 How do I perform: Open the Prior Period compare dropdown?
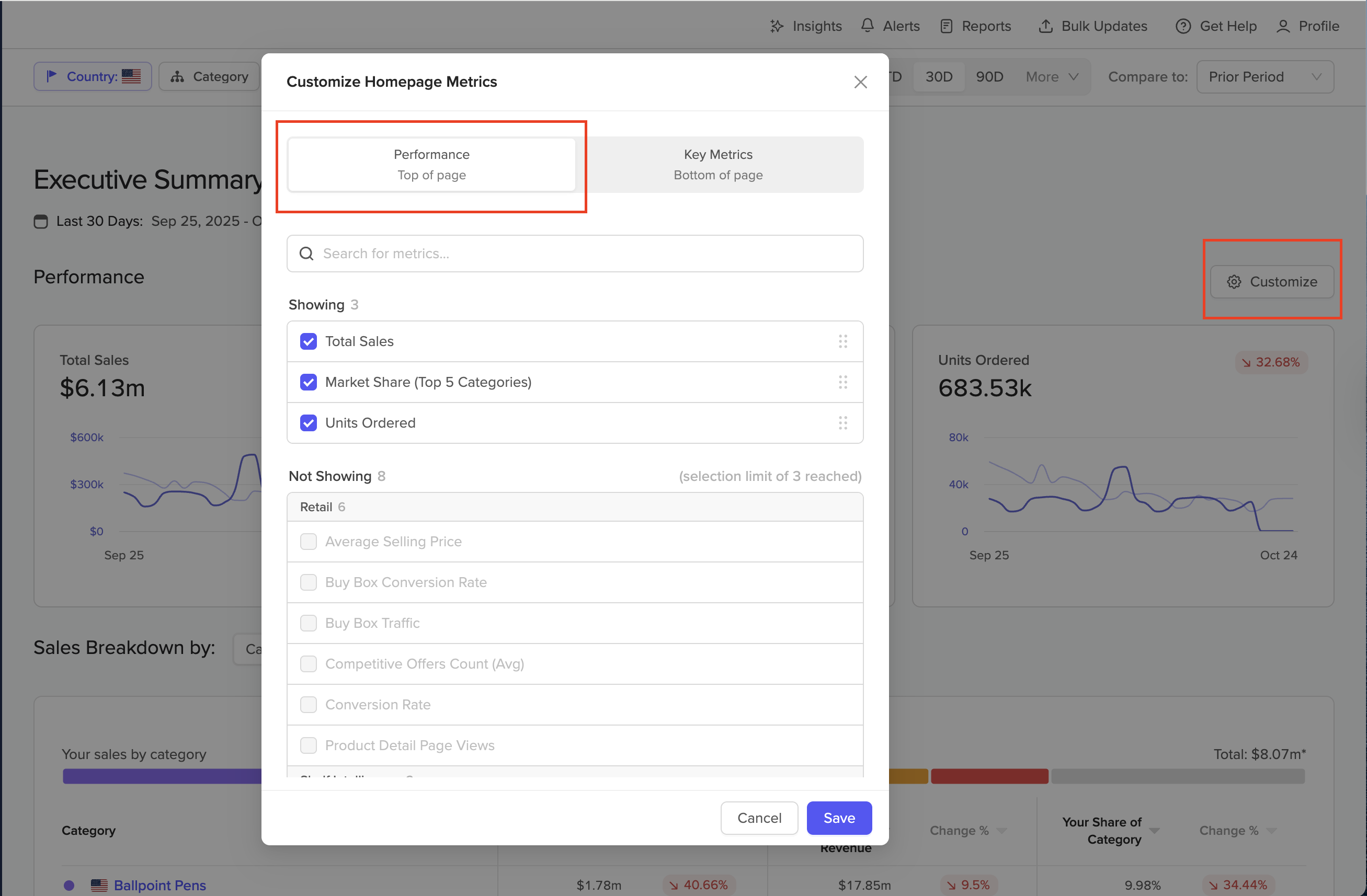point(1265,76)
